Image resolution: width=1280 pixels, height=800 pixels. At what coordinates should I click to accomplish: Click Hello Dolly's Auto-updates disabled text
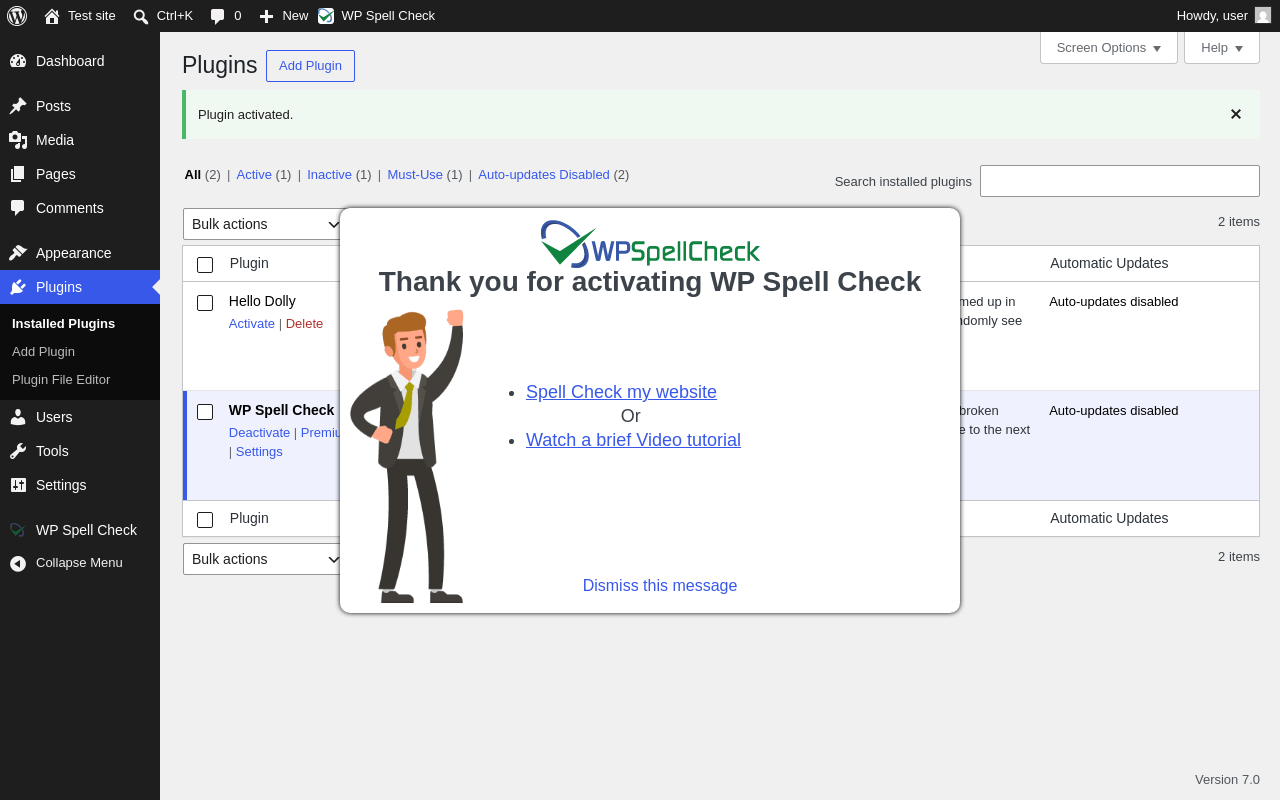pyautogui.click(x=1114, y=301)
